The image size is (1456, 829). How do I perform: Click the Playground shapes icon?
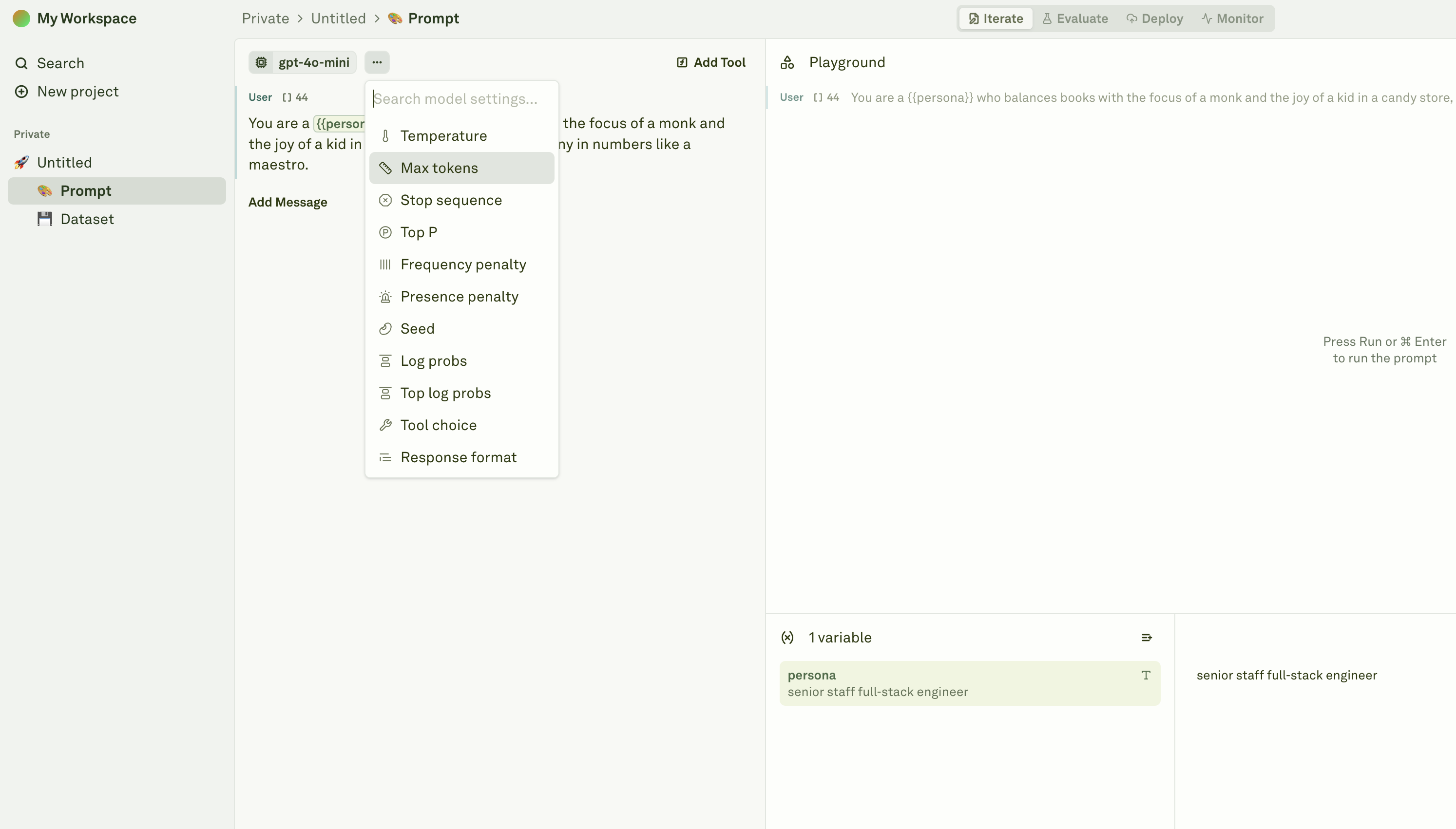coord(787,62)
